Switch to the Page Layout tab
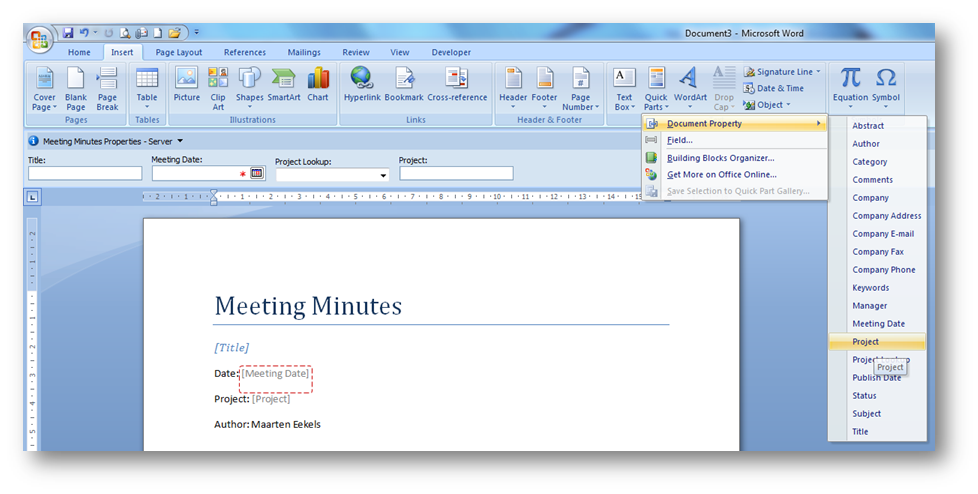Screen dimensions: 978x494 (178, 52)
